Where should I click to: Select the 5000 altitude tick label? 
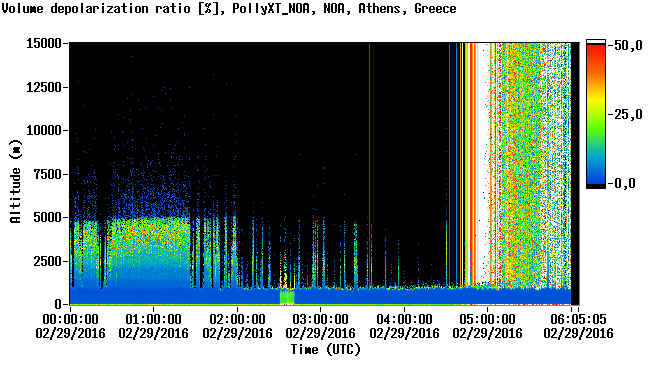coord(48,217)
